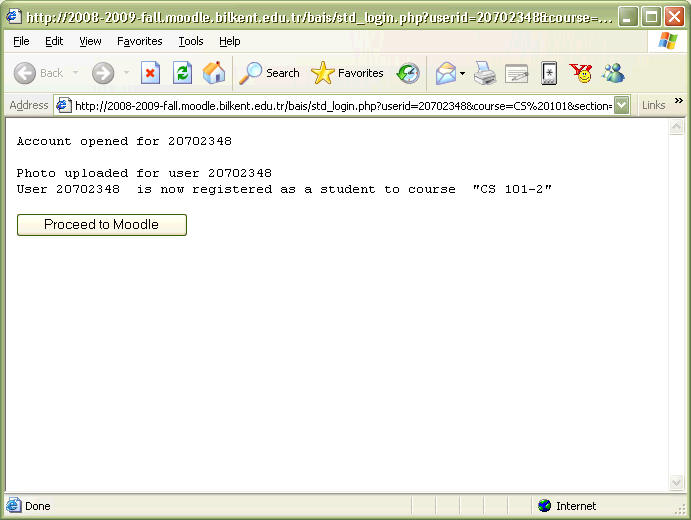Click the Mail envelope icon
Image resolution: width=691 pixels, height=520 pixels.
[x=446, y=73]
